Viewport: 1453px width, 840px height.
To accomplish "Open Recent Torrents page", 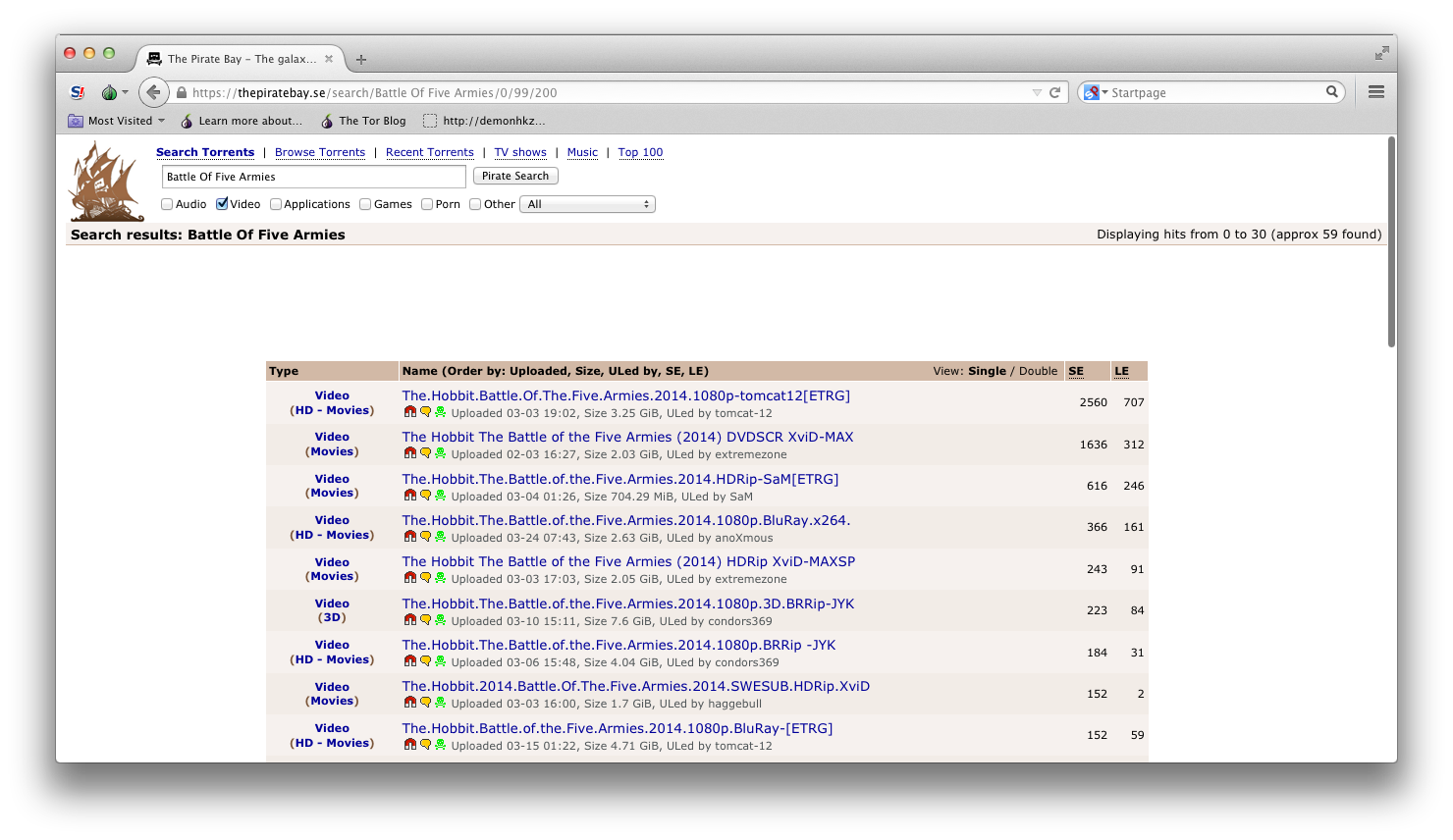I will (x=430, y=152).
